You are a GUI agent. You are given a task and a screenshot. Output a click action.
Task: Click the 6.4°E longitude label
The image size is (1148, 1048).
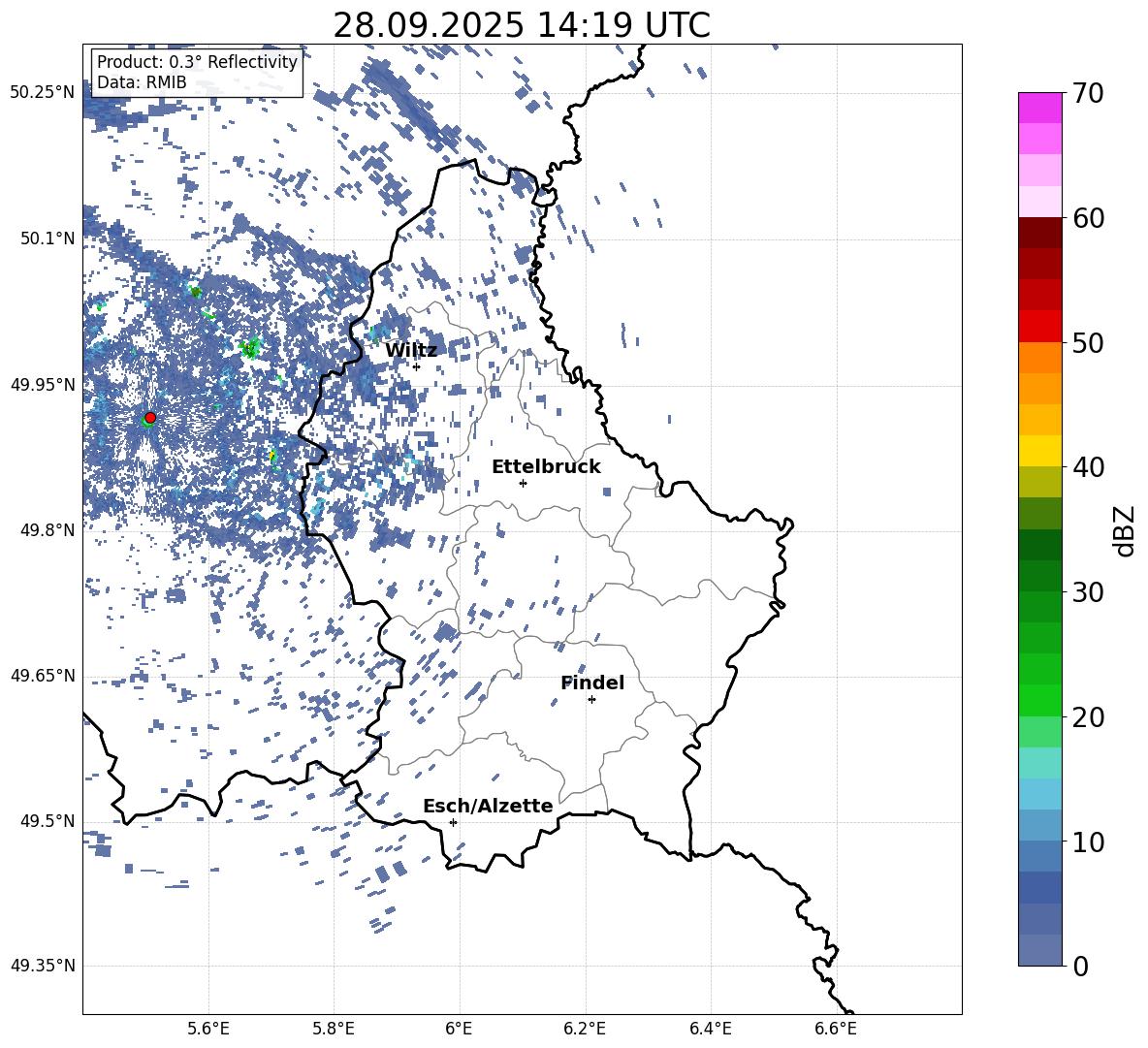710,1029
